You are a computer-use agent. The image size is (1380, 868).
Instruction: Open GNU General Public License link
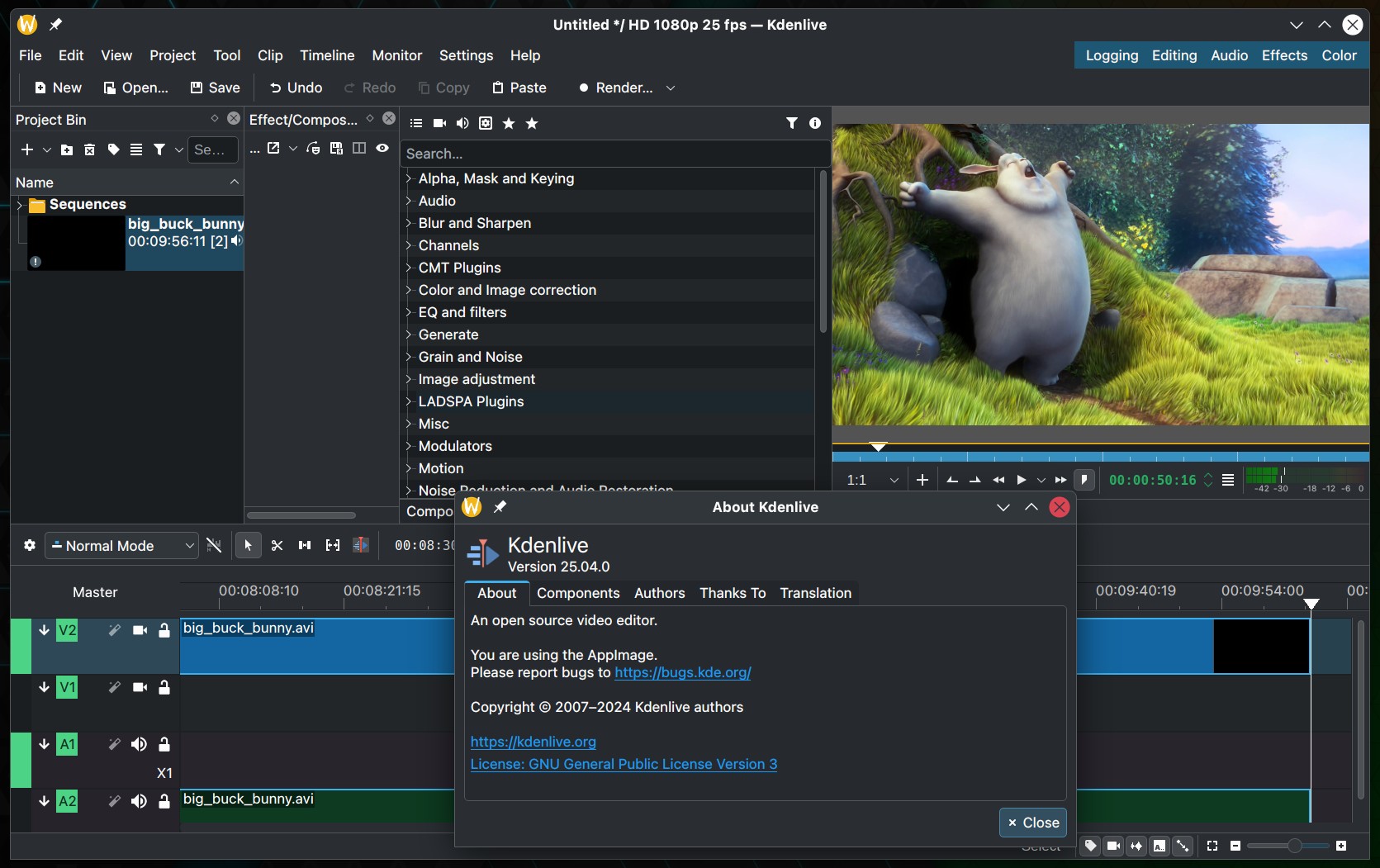[x=624, y=764]
